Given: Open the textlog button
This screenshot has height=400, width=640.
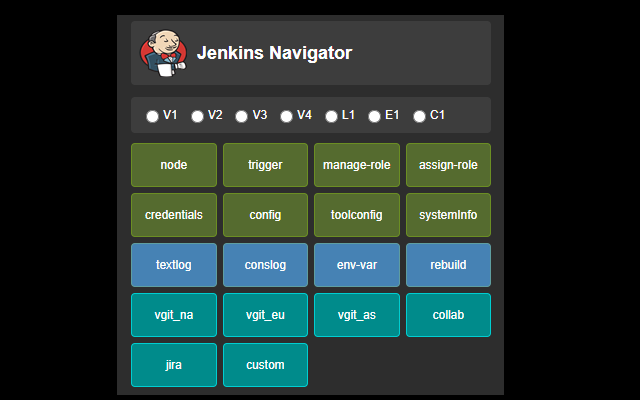Looking at the screenshot, I should tap(174, 265).
